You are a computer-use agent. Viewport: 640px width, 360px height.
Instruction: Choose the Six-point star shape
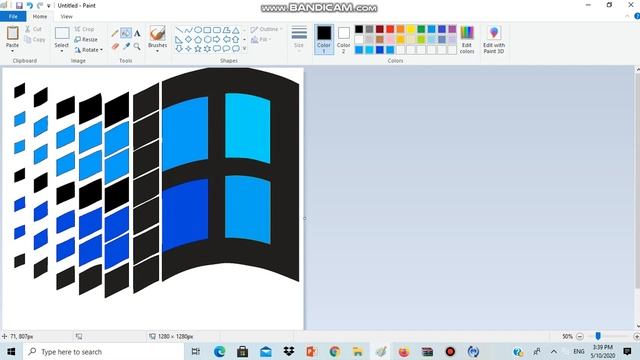pos(207,49)
